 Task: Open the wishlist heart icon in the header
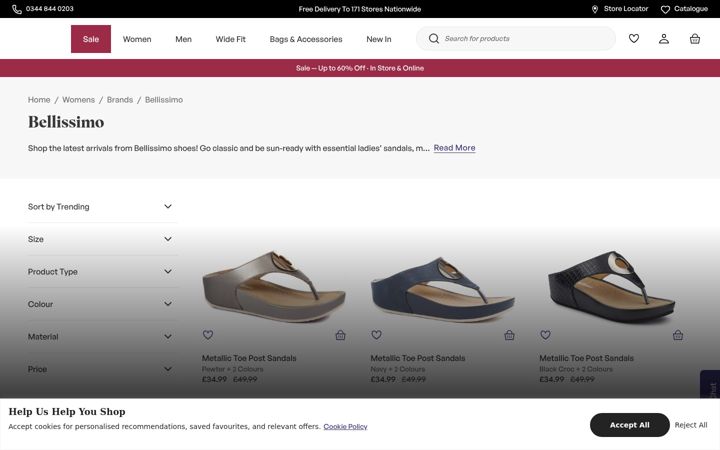[x=634, y=39]
